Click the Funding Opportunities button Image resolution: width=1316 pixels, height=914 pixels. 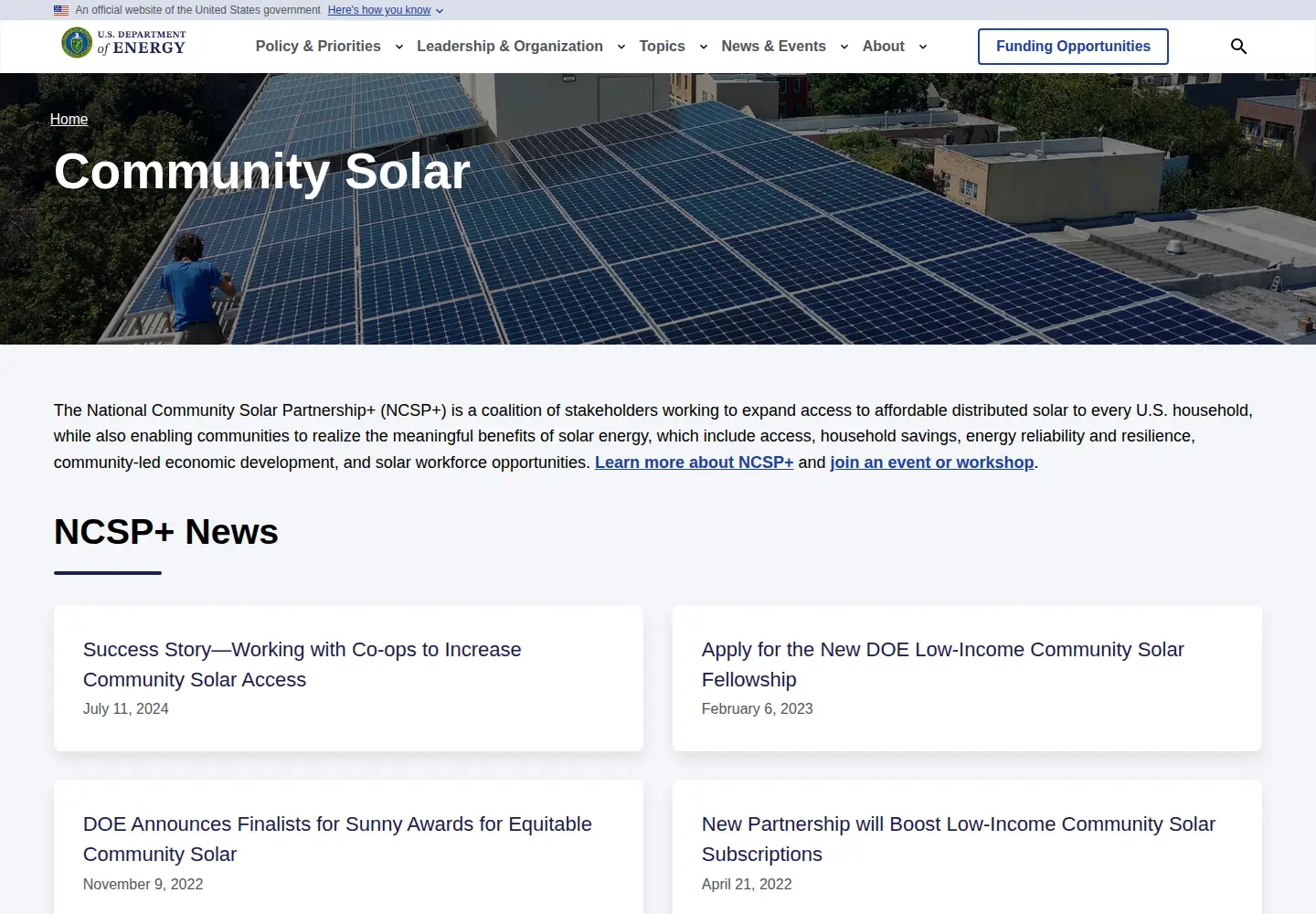pyautogui.click(x=1073, y=47)
